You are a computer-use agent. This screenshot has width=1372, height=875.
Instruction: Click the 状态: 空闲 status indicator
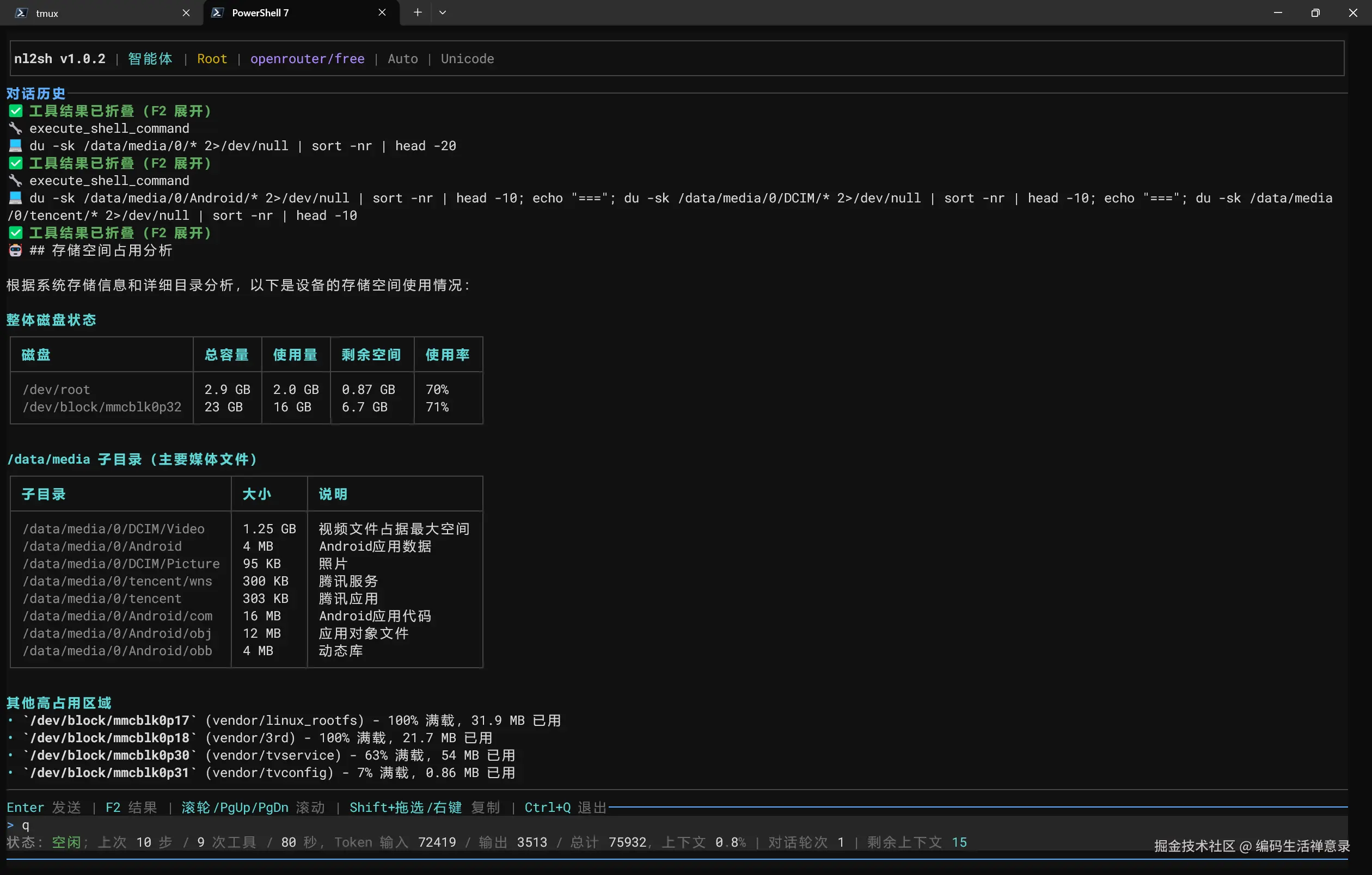(44, 842)
